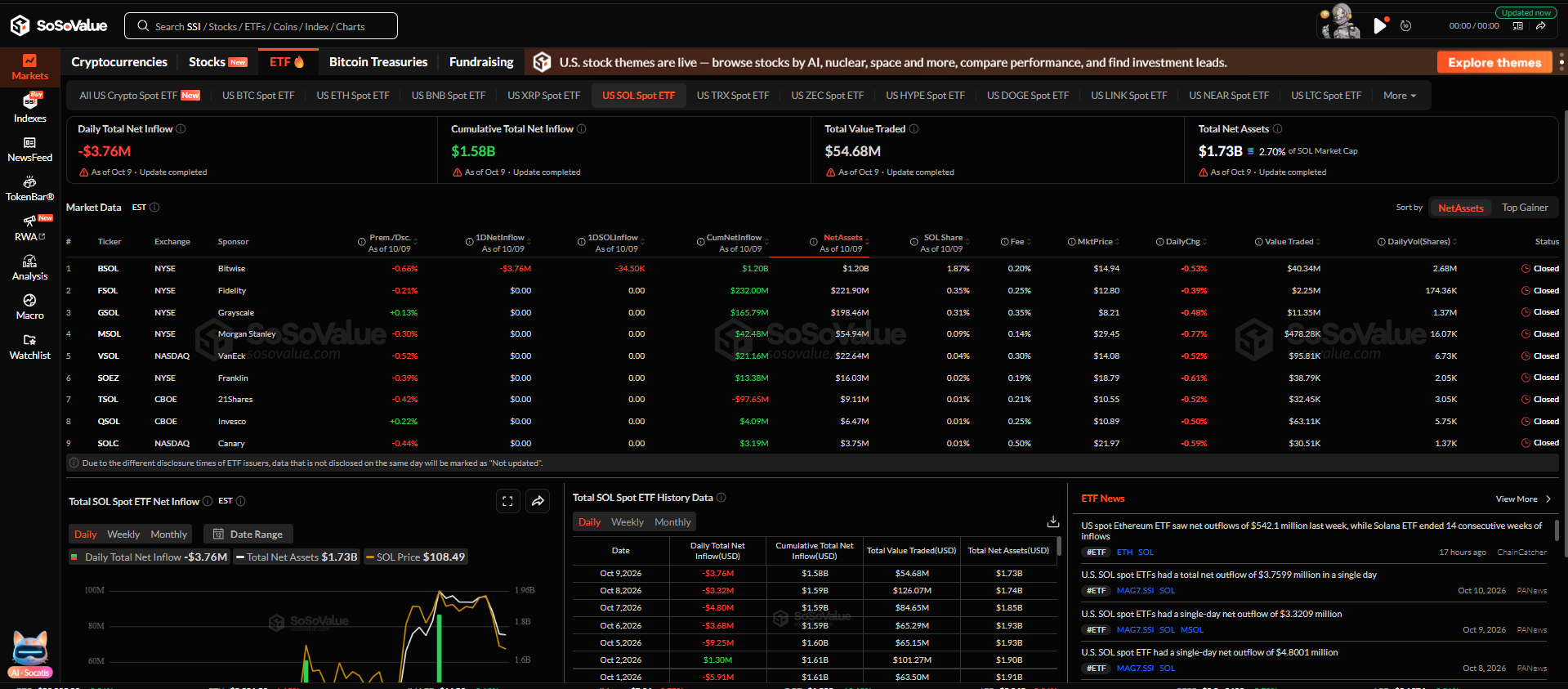Screen dimensions: 1568x689
Task: Switch net inflow chart to Monthly
Action: (x=169, y=535)
